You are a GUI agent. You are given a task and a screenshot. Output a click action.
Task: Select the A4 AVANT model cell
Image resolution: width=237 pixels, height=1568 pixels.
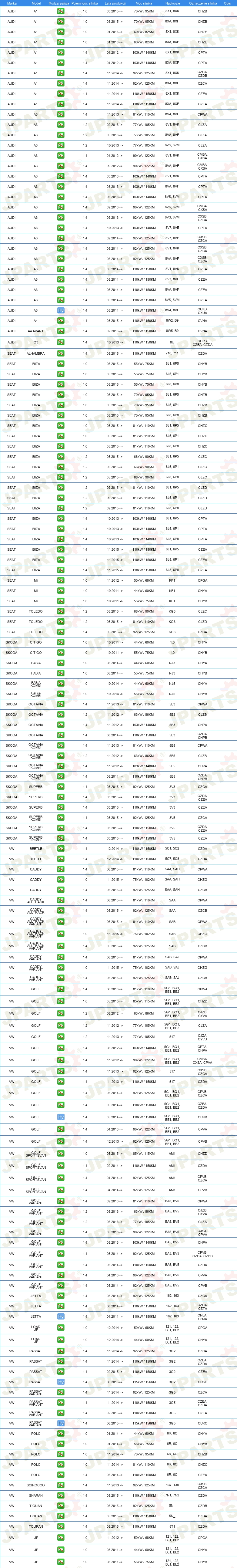35,331
